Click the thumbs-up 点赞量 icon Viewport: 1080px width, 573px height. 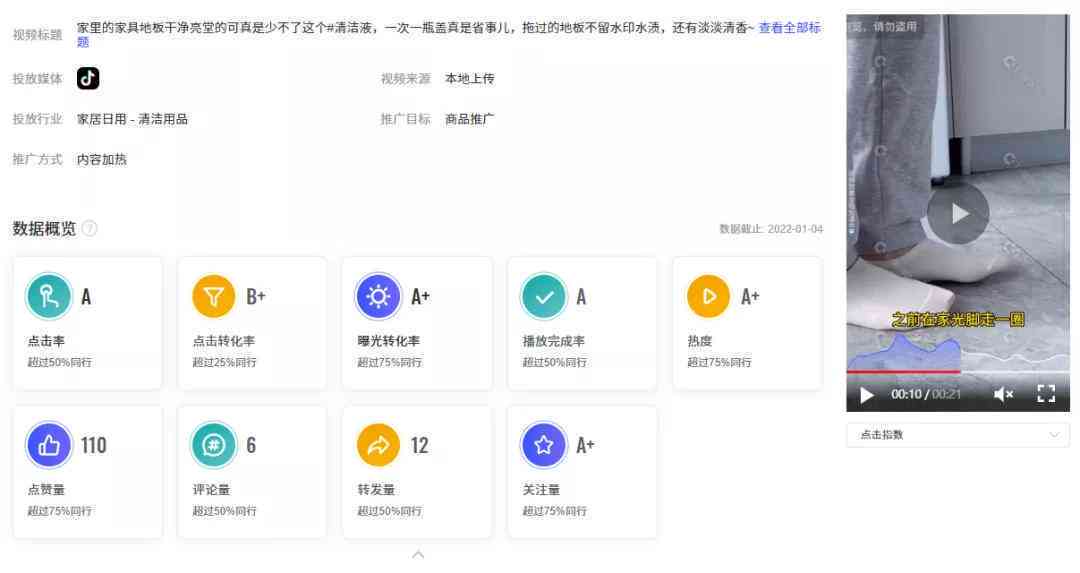tap(49, 445)
